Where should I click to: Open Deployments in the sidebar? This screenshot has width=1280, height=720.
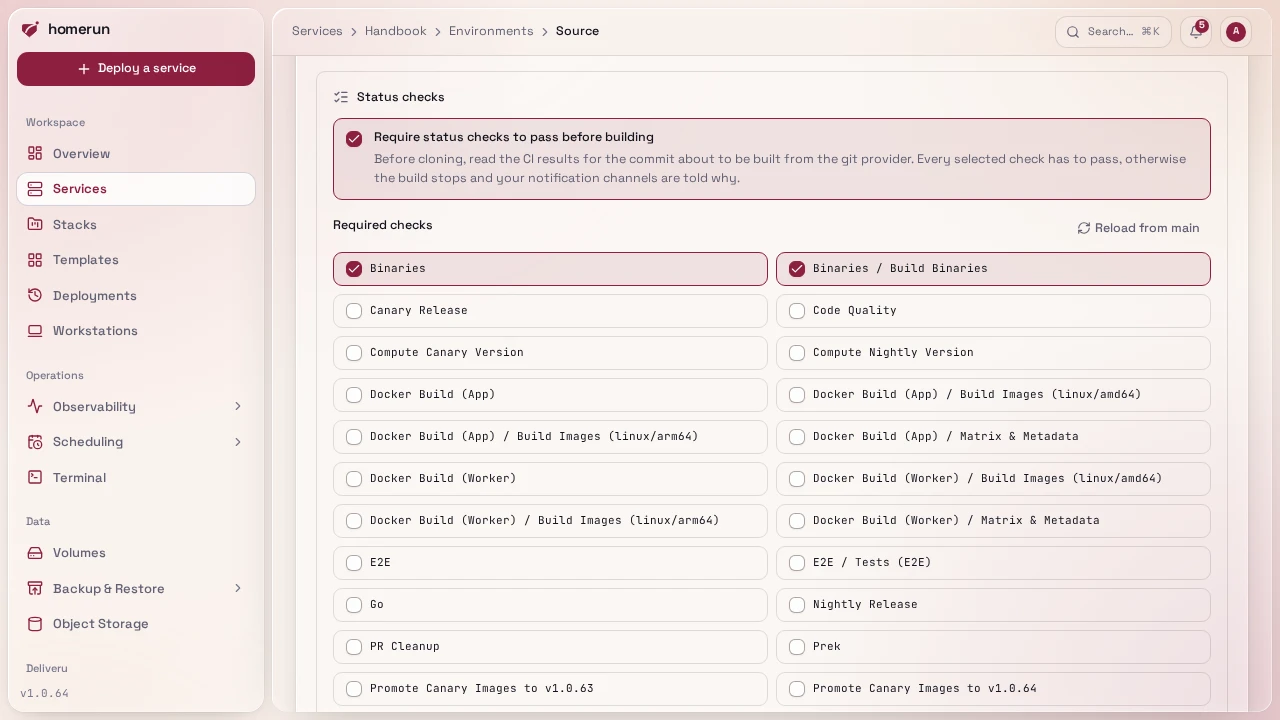[136, 295]
